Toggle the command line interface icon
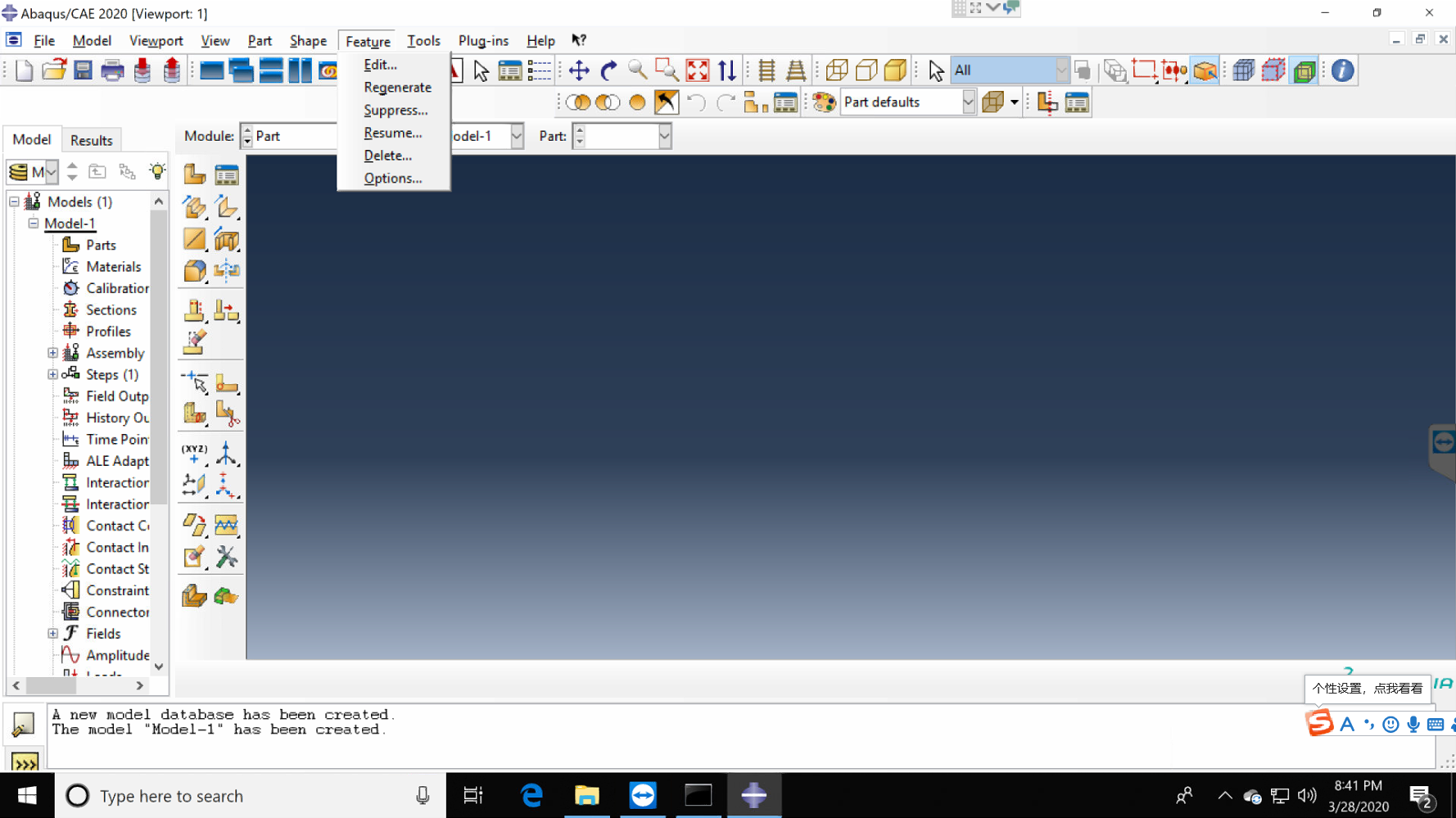 click(x=25, y=763)
